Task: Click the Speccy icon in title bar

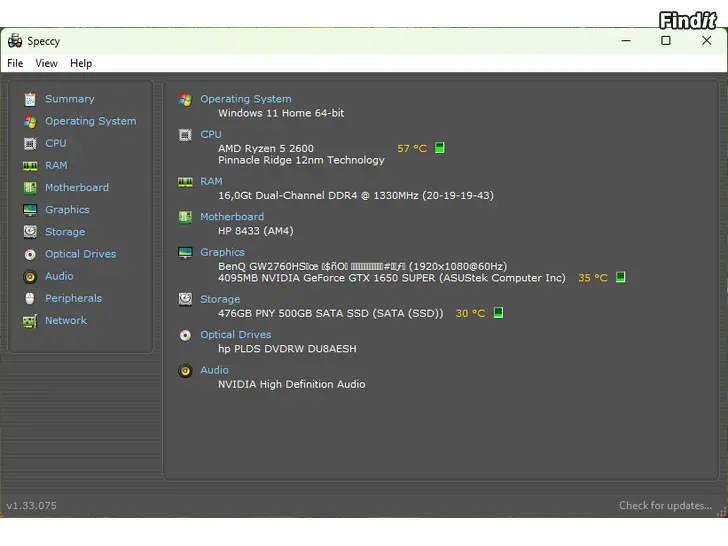Action: [x=15, y=41]
